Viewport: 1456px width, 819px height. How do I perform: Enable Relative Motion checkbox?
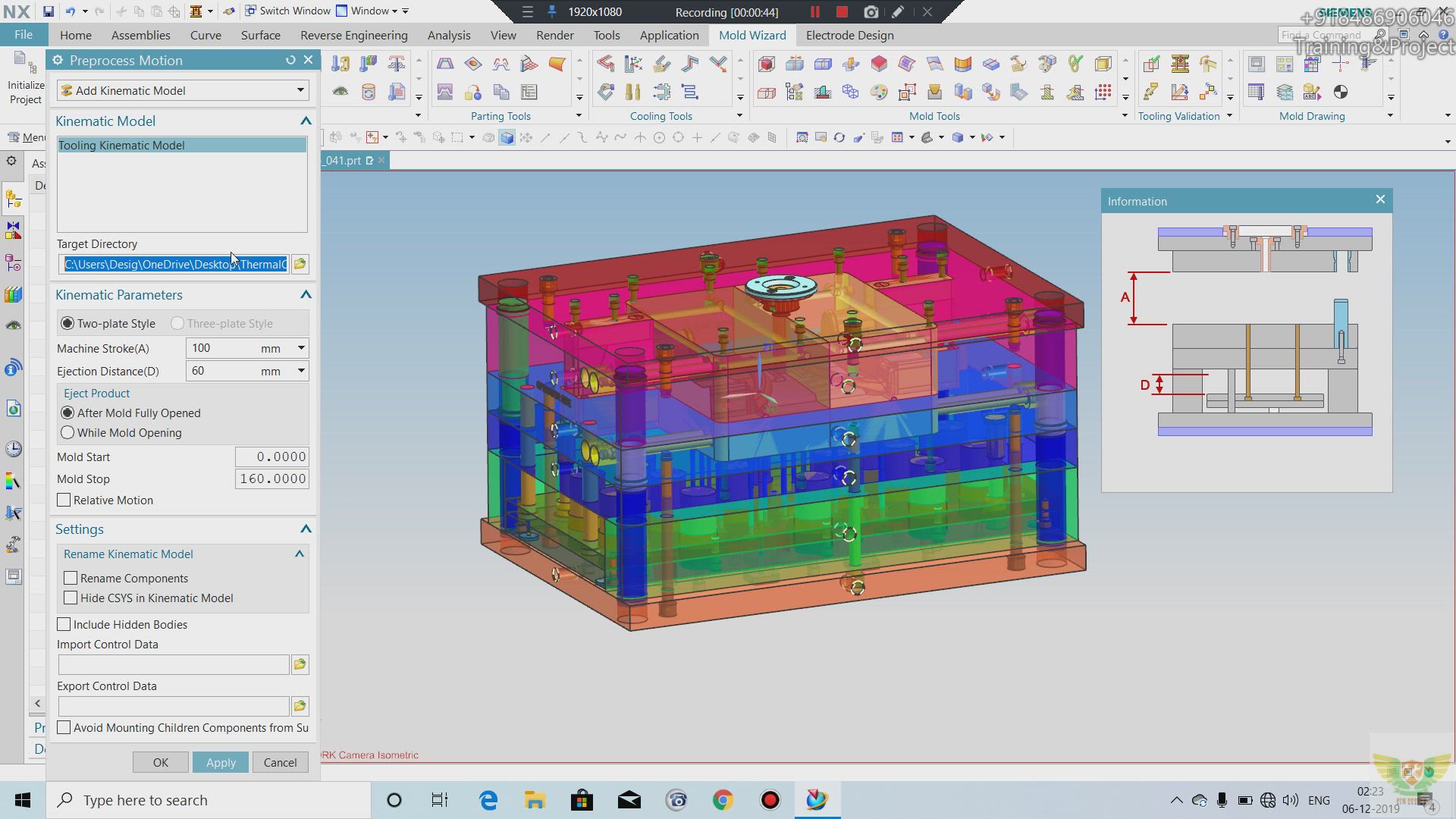64,500
